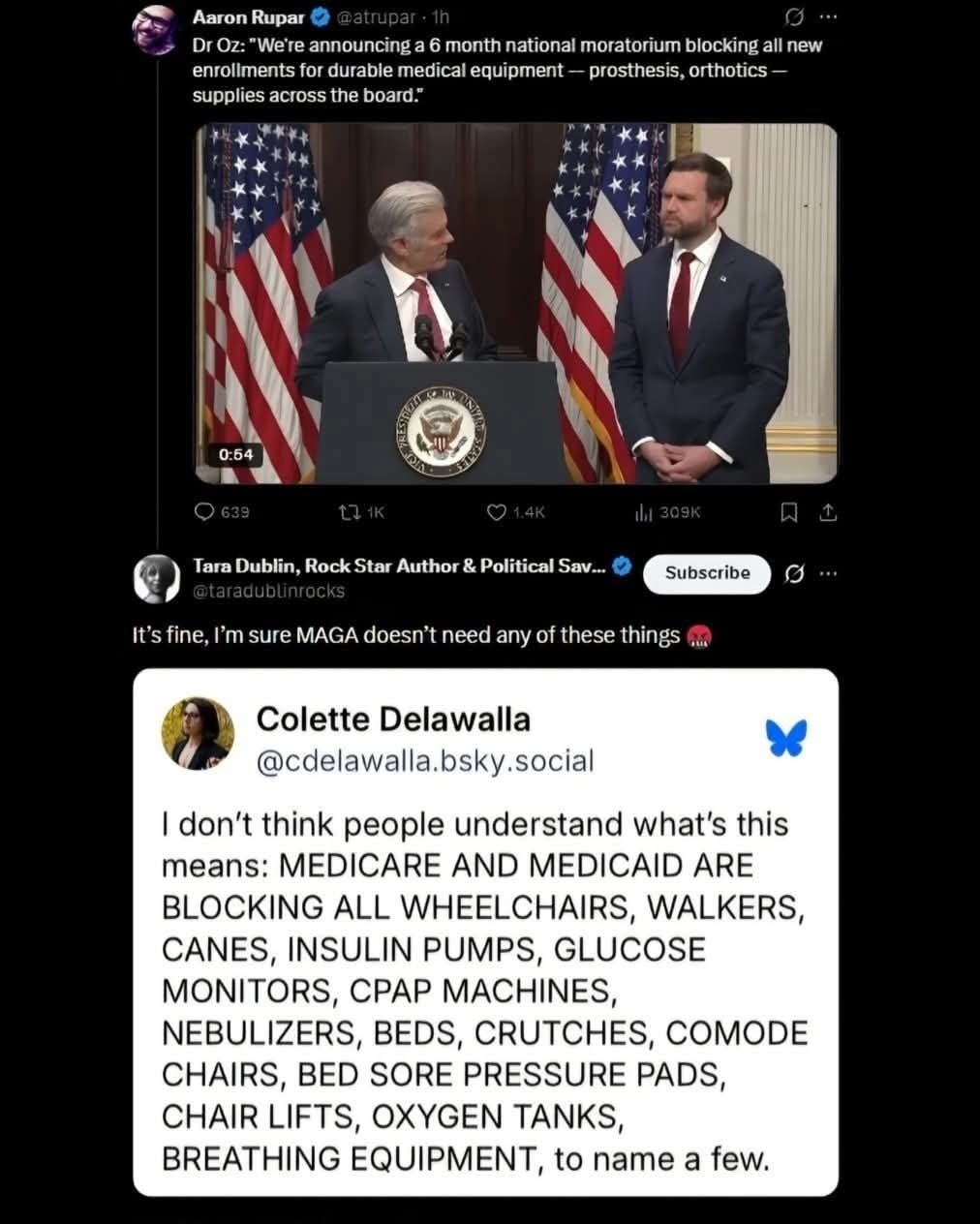Click the Grok icon beside Subscribe button

tap(793, 573)
